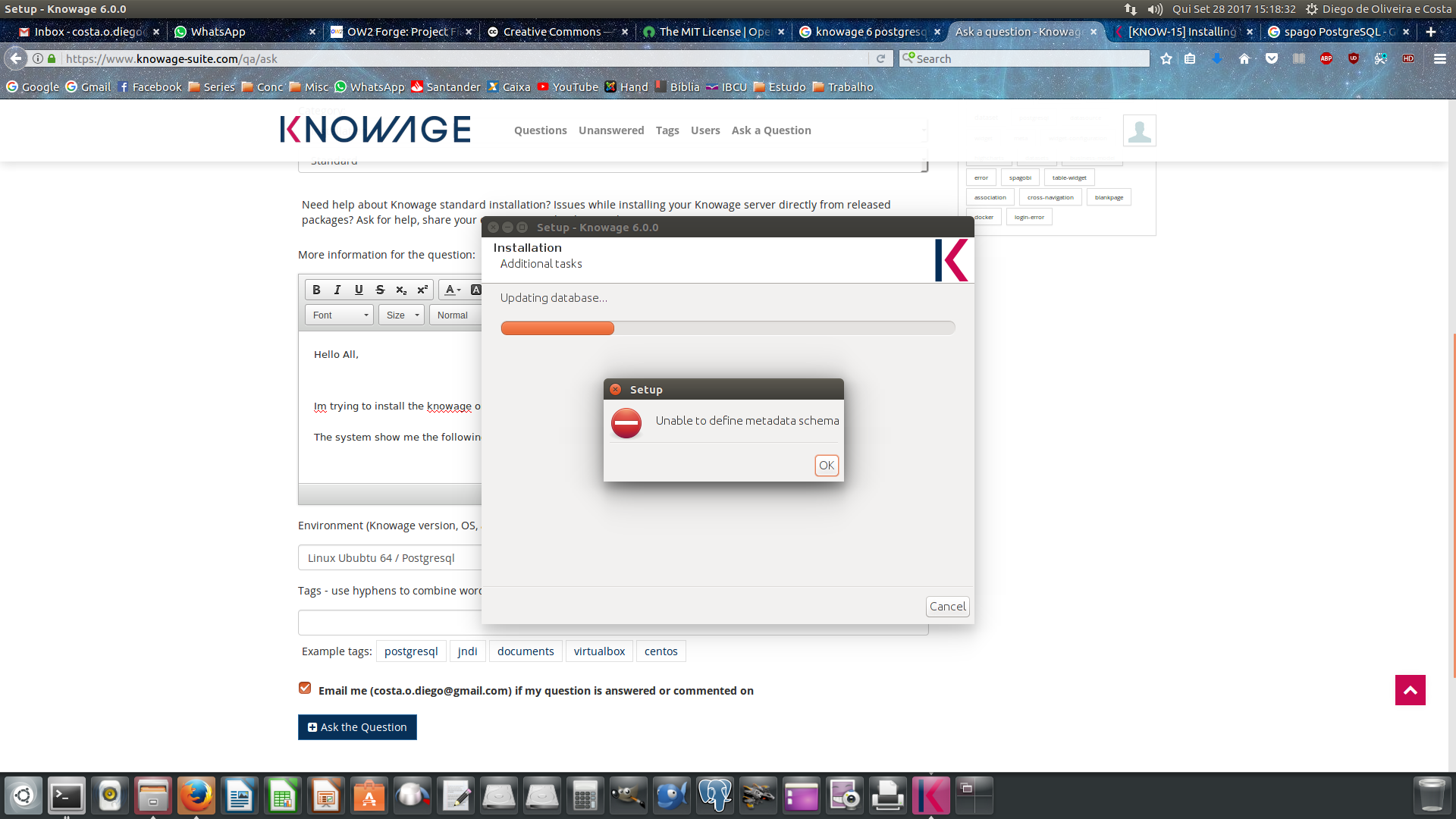Switch to the [KNOW-15] Installing tab
This screenshot has height=819, width=1456.
pyautogui.click(x=1182, y=32)
